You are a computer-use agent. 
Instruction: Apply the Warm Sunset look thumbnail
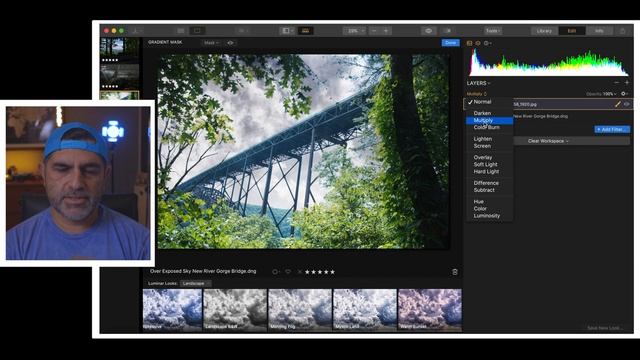430,310
